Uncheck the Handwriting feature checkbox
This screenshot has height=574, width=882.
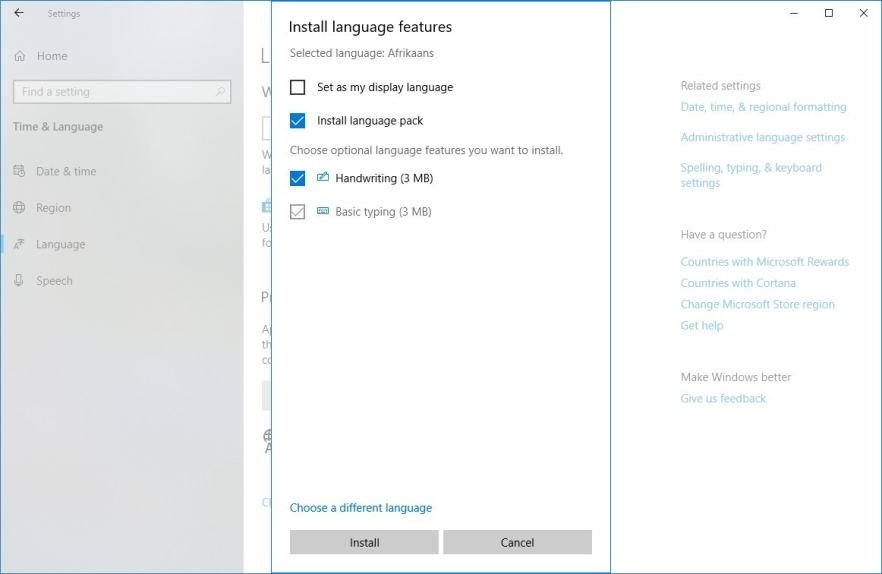coord(298,179)
